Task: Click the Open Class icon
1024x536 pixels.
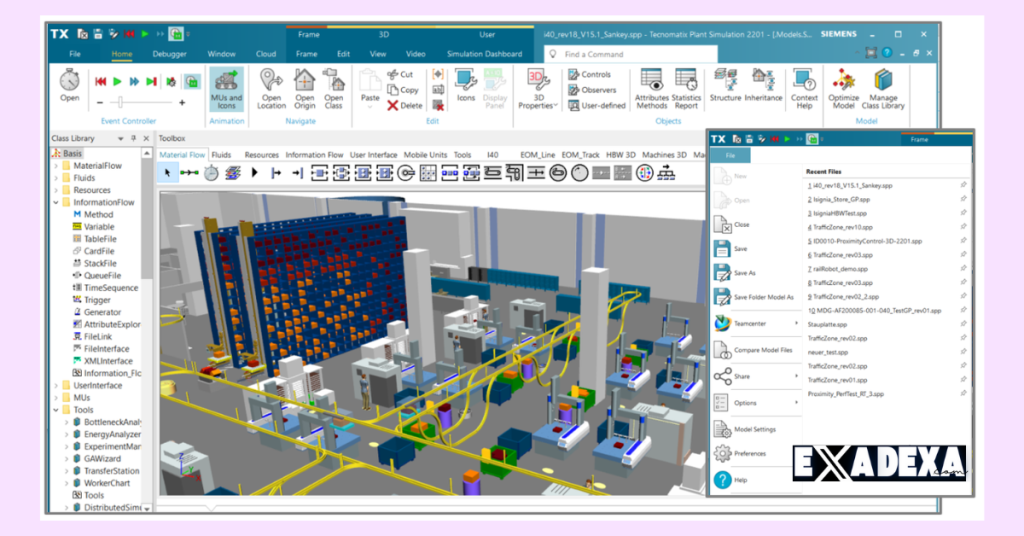Action: pos(334,88)
